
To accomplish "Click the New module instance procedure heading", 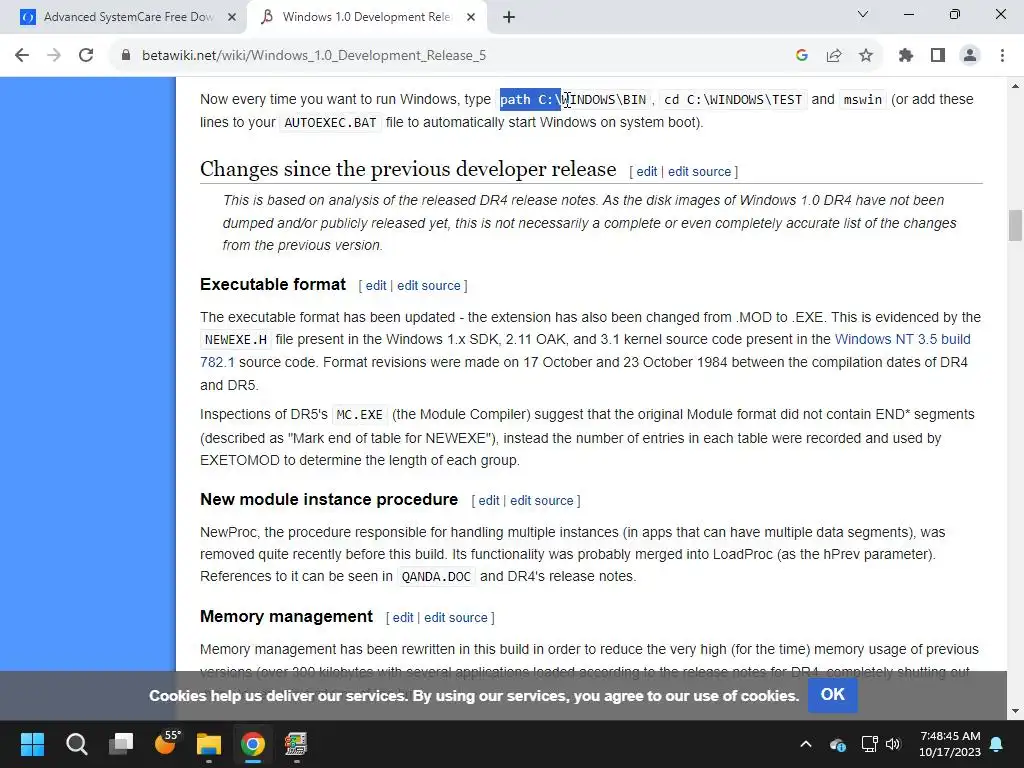I will [x=329, y=500].
